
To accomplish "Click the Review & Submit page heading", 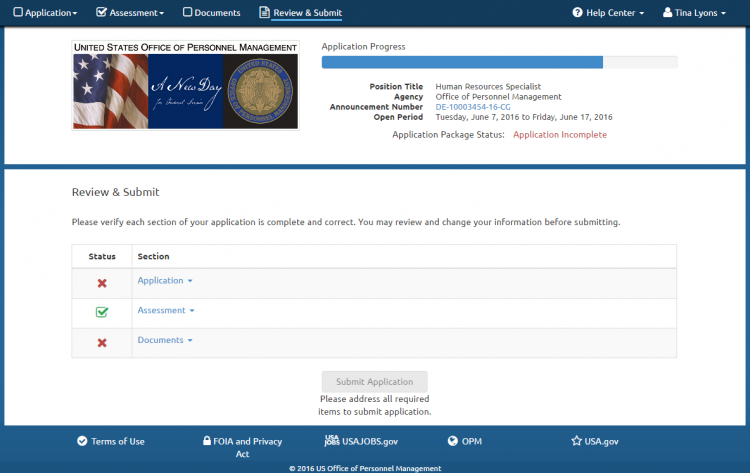I will pos(115,192).
